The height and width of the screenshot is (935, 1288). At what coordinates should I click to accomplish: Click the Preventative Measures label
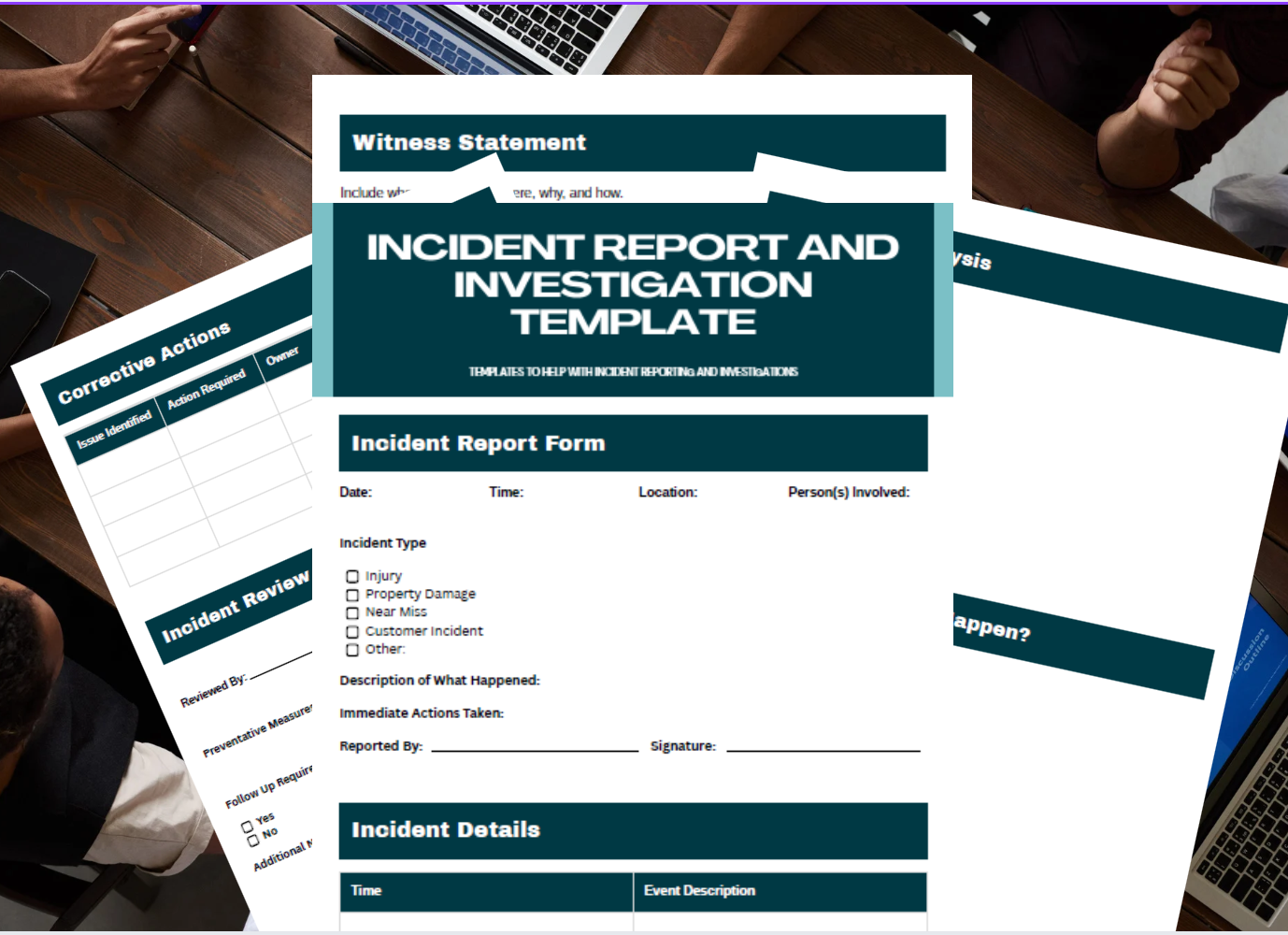tap(258, 731)
